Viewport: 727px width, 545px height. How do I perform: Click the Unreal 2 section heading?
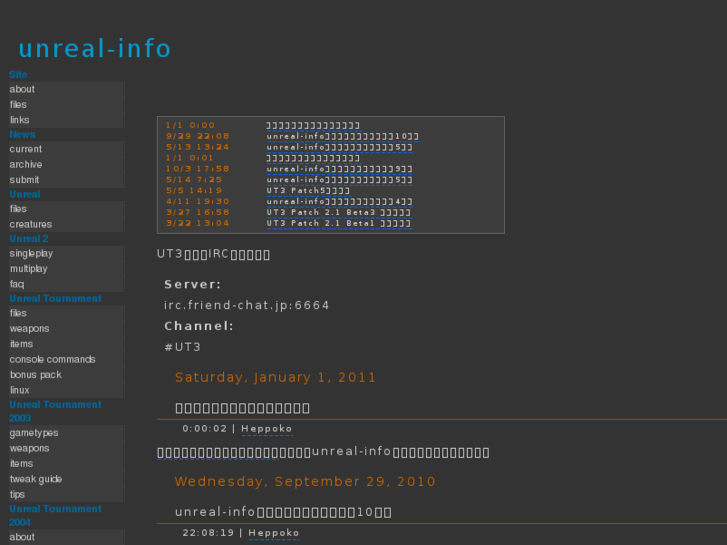[x=29, y=239]
